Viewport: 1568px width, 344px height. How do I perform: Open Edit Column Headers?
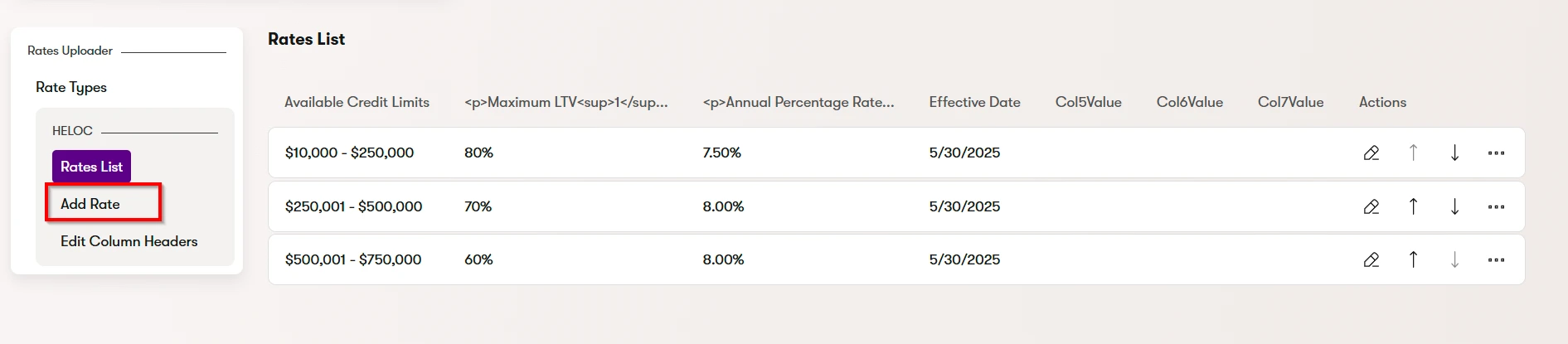click(129, 241)
